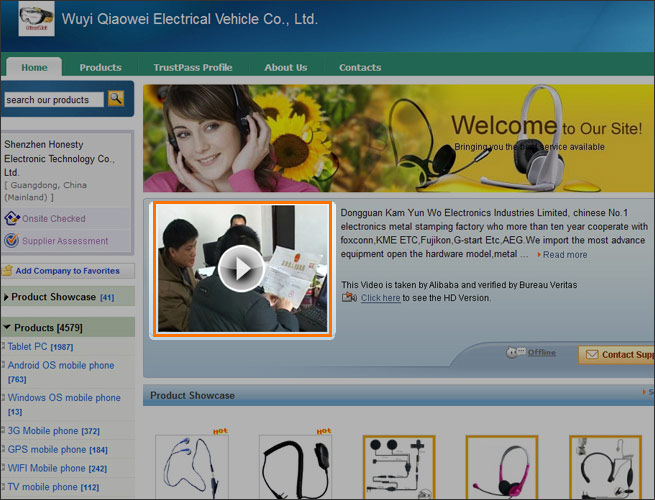Click the Welcome to Our Site banner
Image resolution: width=655 pixels, height=500 pixels.
399,138
